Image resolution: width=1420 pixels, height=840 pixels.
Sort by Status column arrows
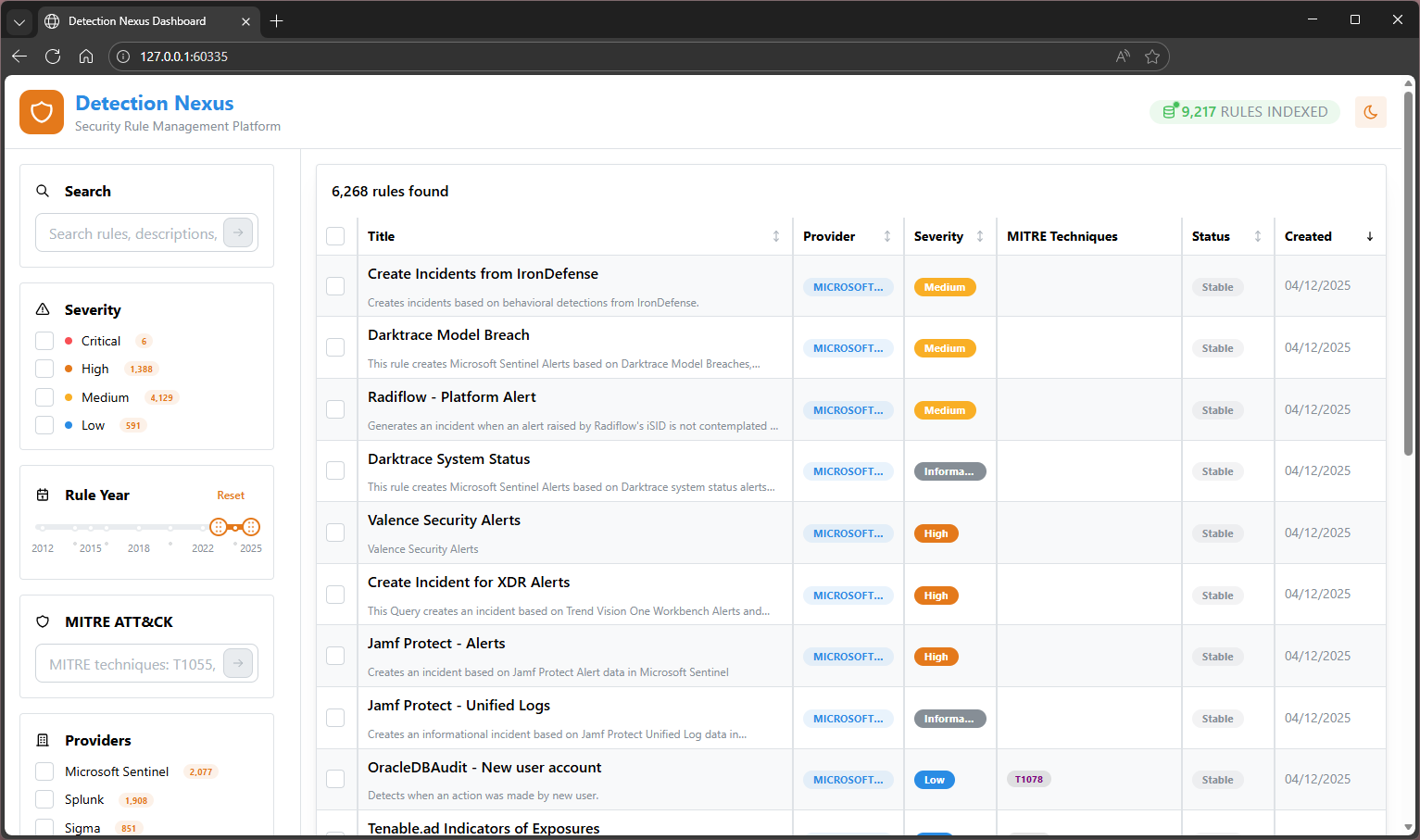(1258, 236)
